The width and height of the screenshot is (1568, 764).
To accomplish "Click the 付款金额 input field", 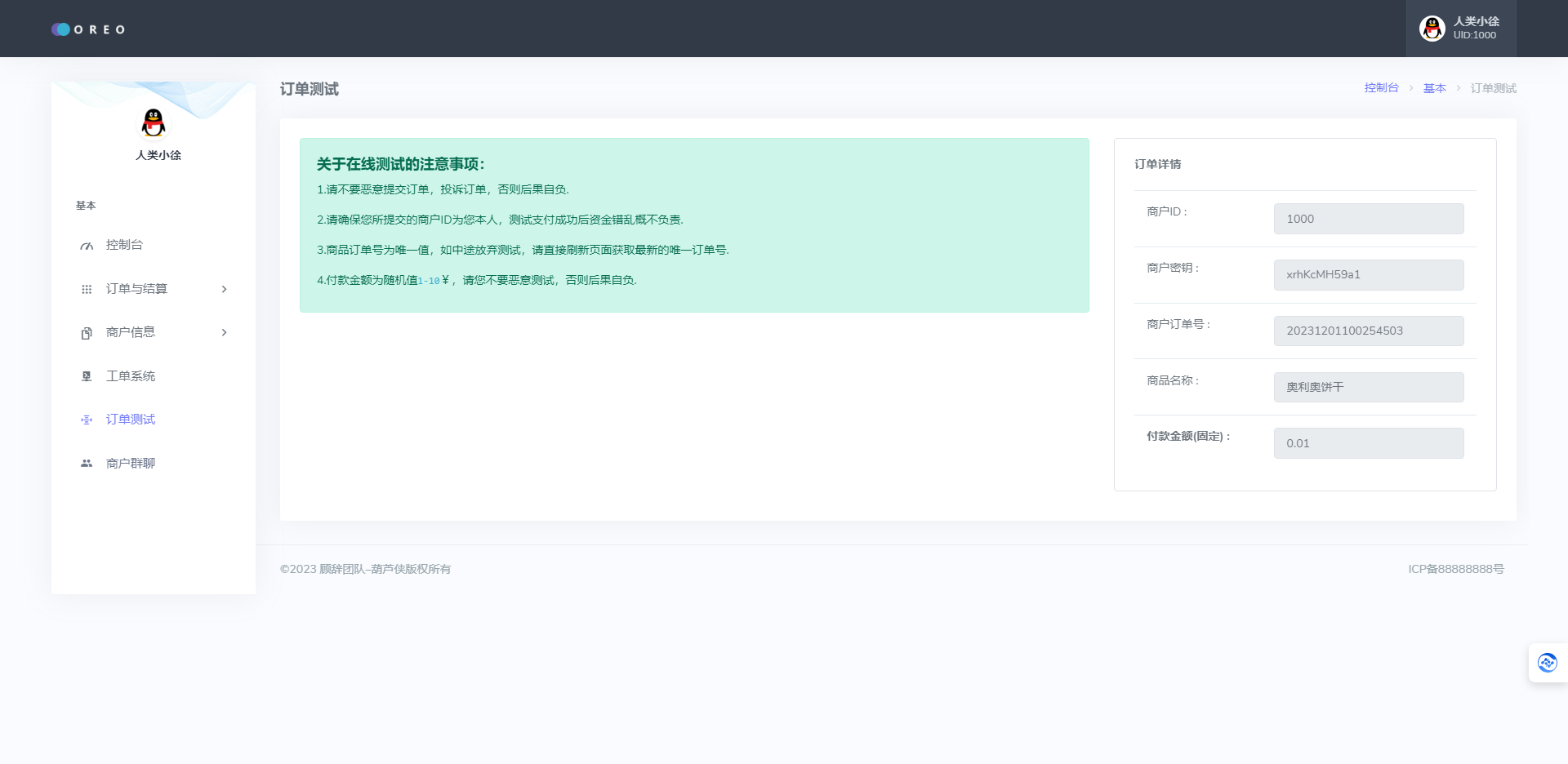I will click(1369, 443).
